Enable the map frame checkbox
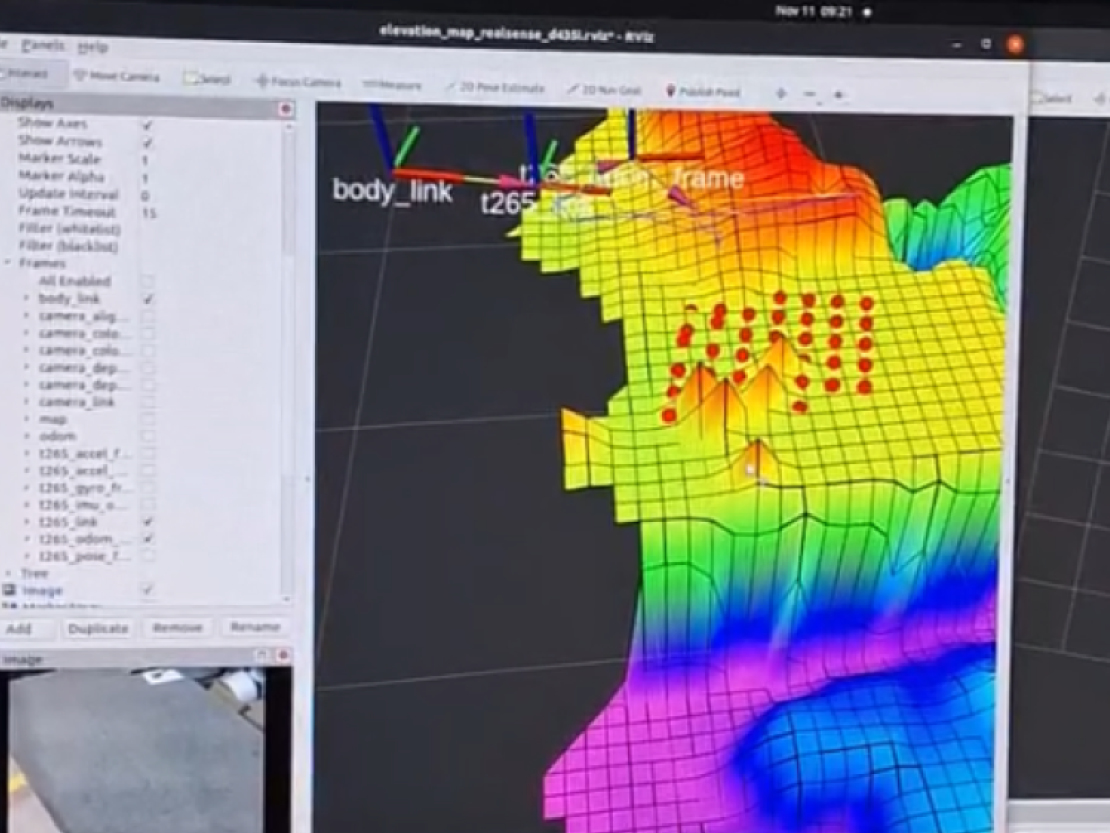This screenshot has height=833, width=1110. pos(147,419)
